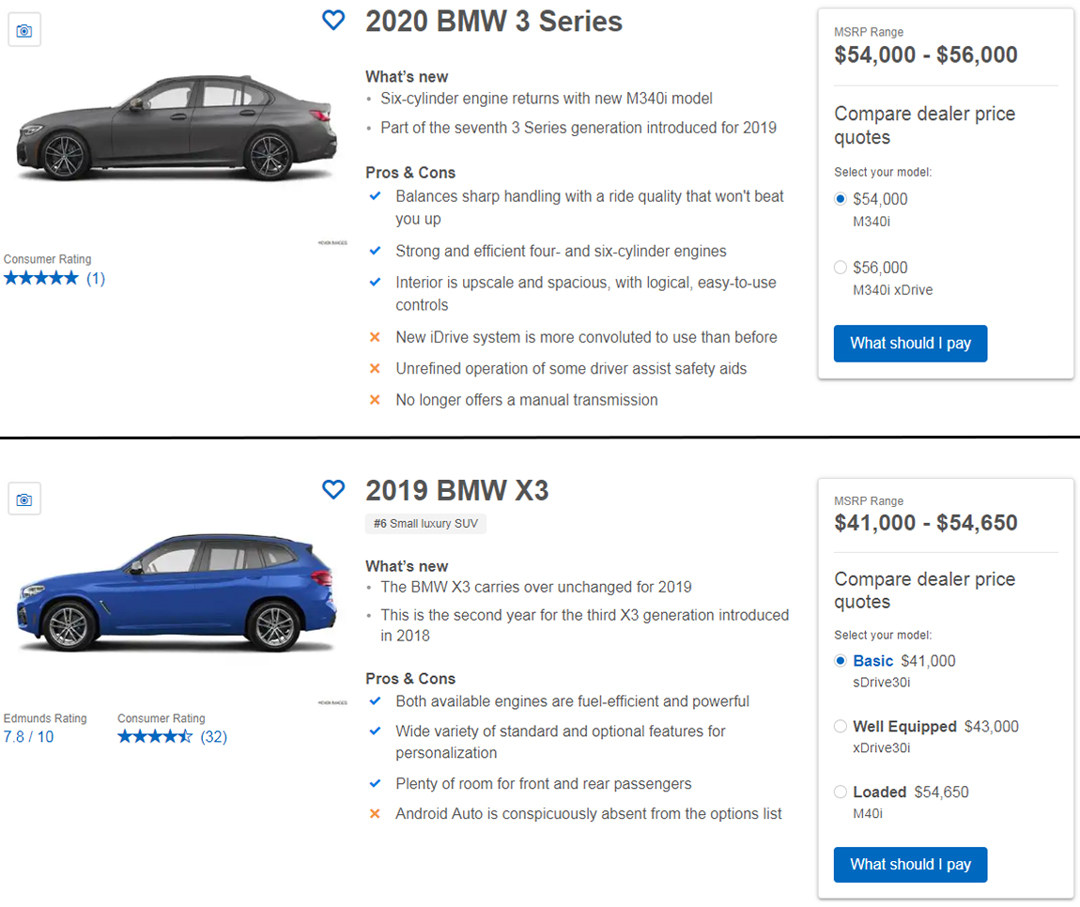Open the 2020 BMW 3 Series title link
Image resolution: width=1080 pixels, height=907 pixels.
point(493,21)
